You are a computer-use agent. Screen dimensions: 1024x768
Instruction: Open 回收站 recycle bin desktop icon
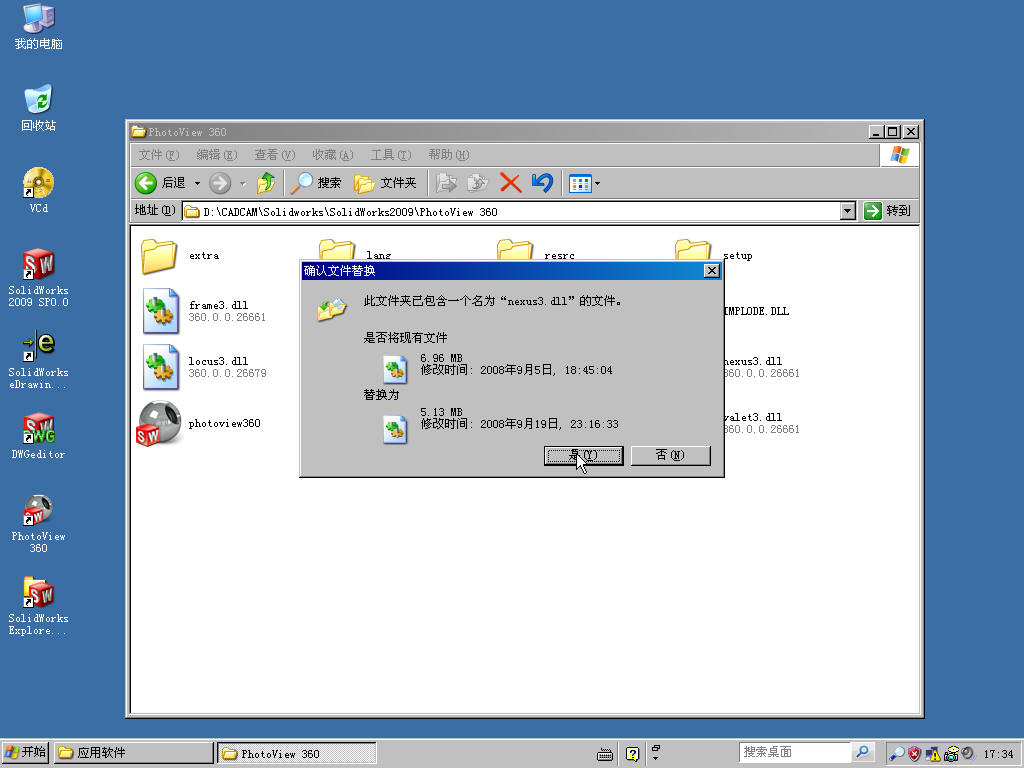(39, 108)
